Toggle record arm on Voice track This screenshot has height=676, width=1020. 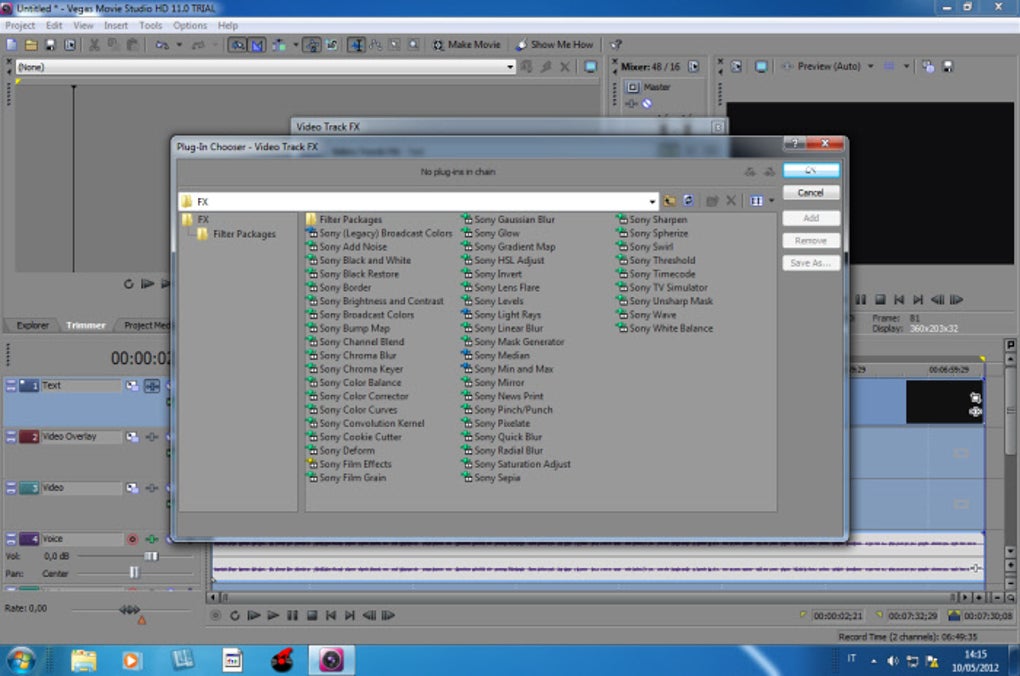(133, 539)
